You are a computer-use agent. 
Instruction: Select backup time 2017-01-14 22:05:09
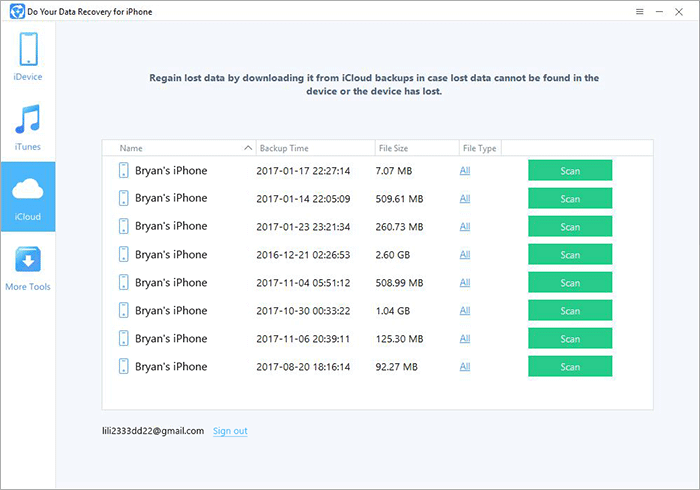tap(303, 199)
